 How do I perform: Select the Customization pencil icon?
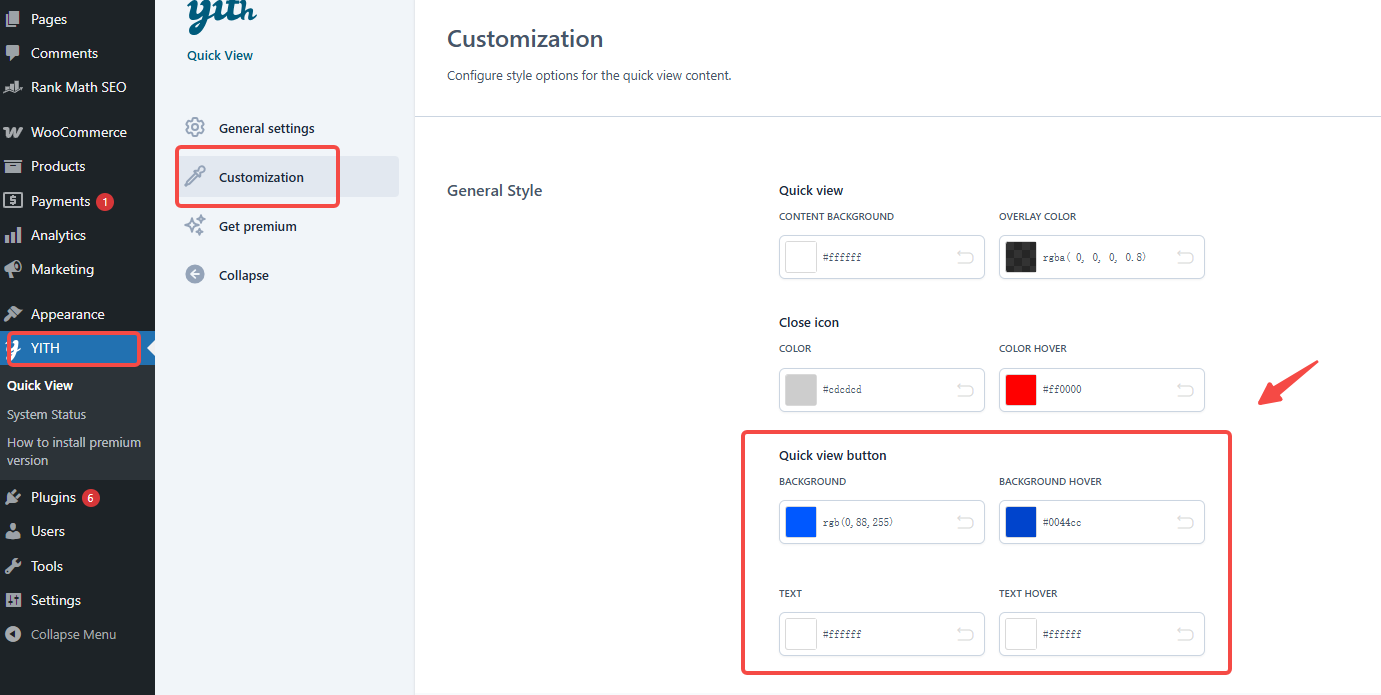(195, 176)
